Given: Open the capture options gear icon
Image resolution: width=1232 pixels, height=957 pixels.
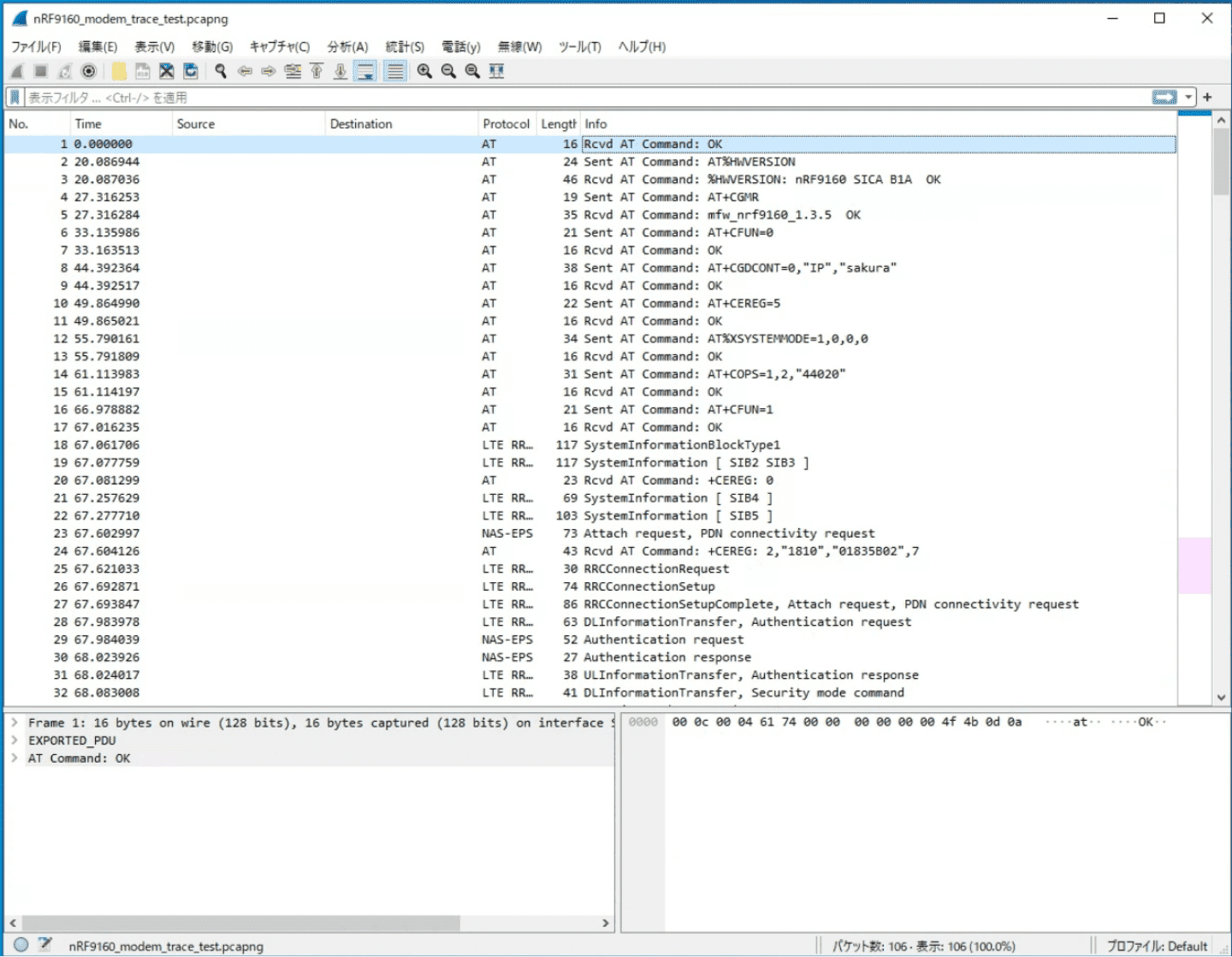Looking at the screenshot, I should pos(88,71).
